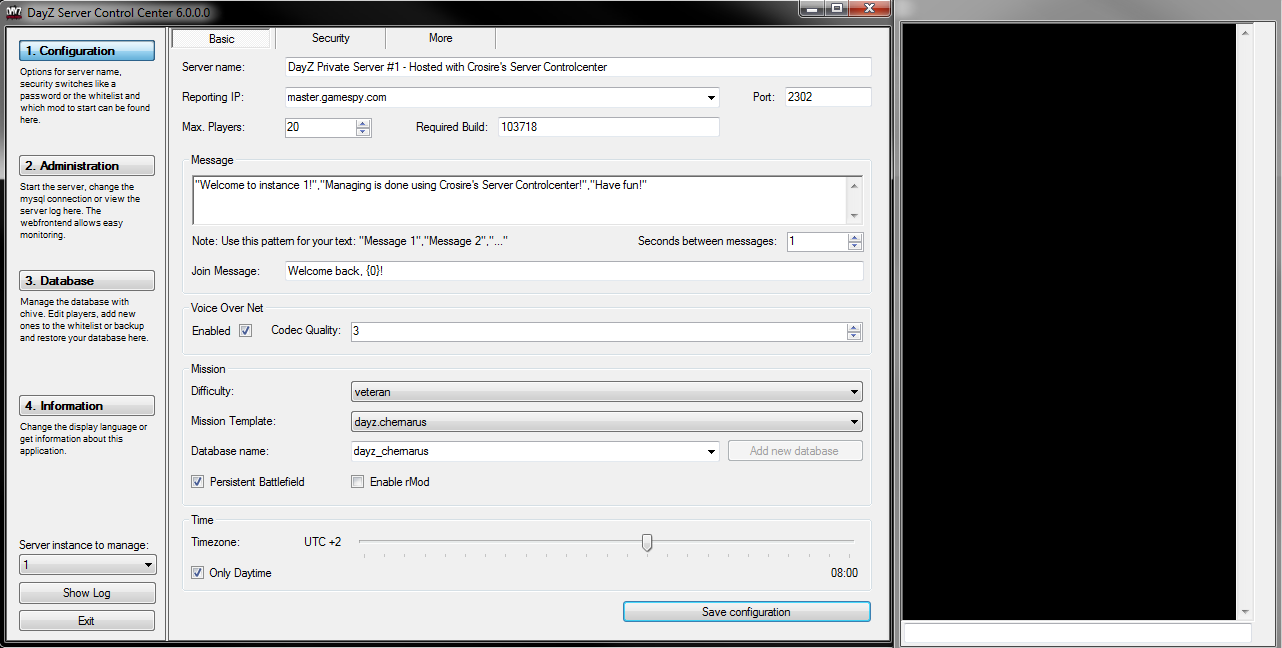Click the Codec Quality number field

pos(599,332)
